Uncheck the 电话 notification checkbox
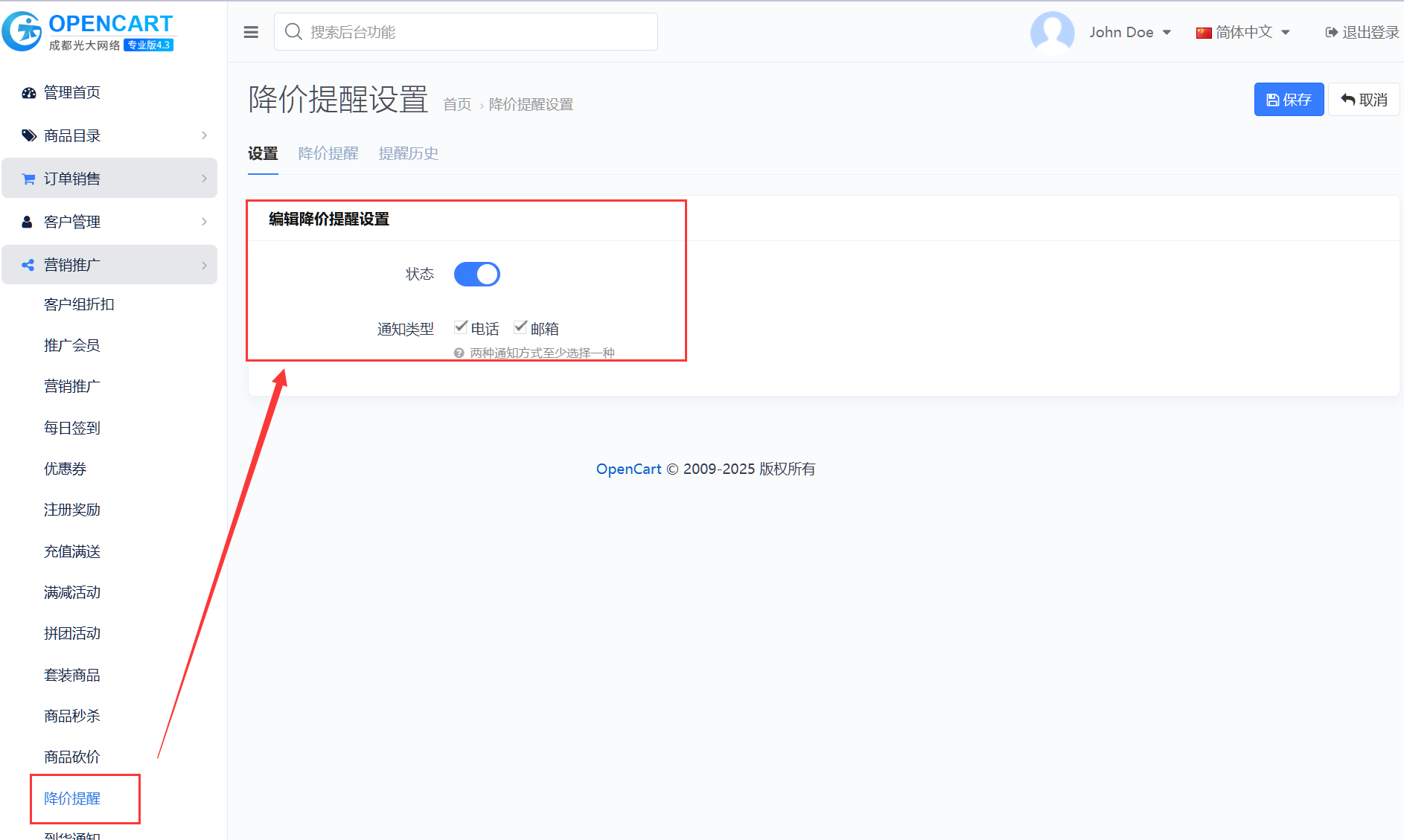This screenshot has width=1404, height=840. 461,327
